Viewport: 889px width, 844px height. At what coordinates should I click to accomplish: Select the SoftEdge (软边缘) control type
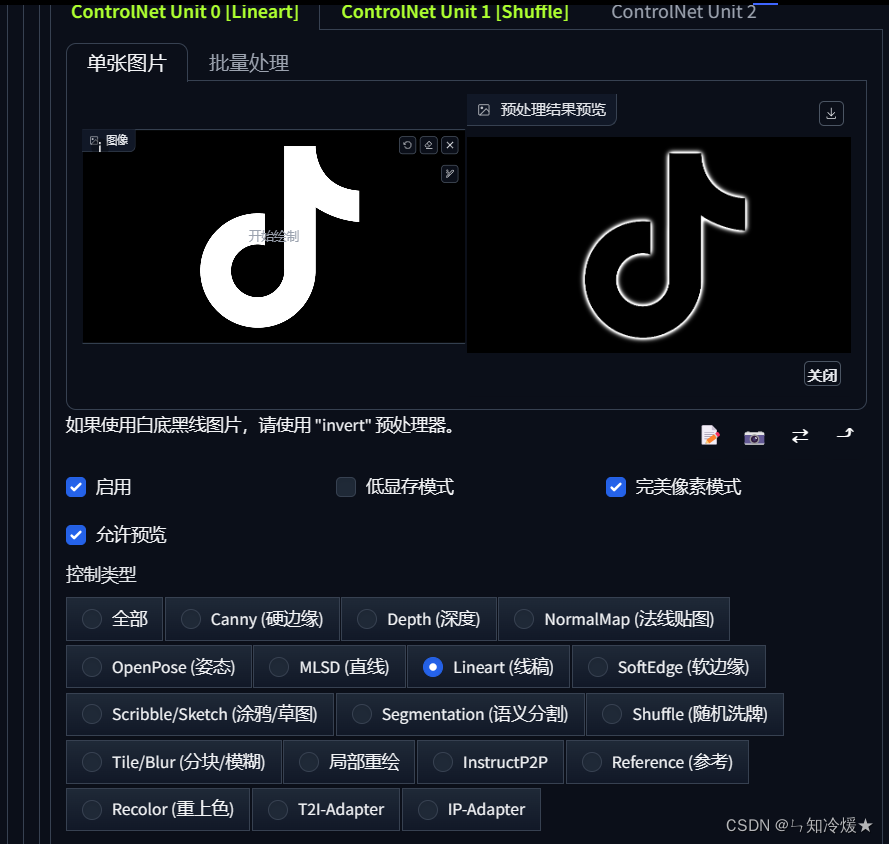[669, 667]
